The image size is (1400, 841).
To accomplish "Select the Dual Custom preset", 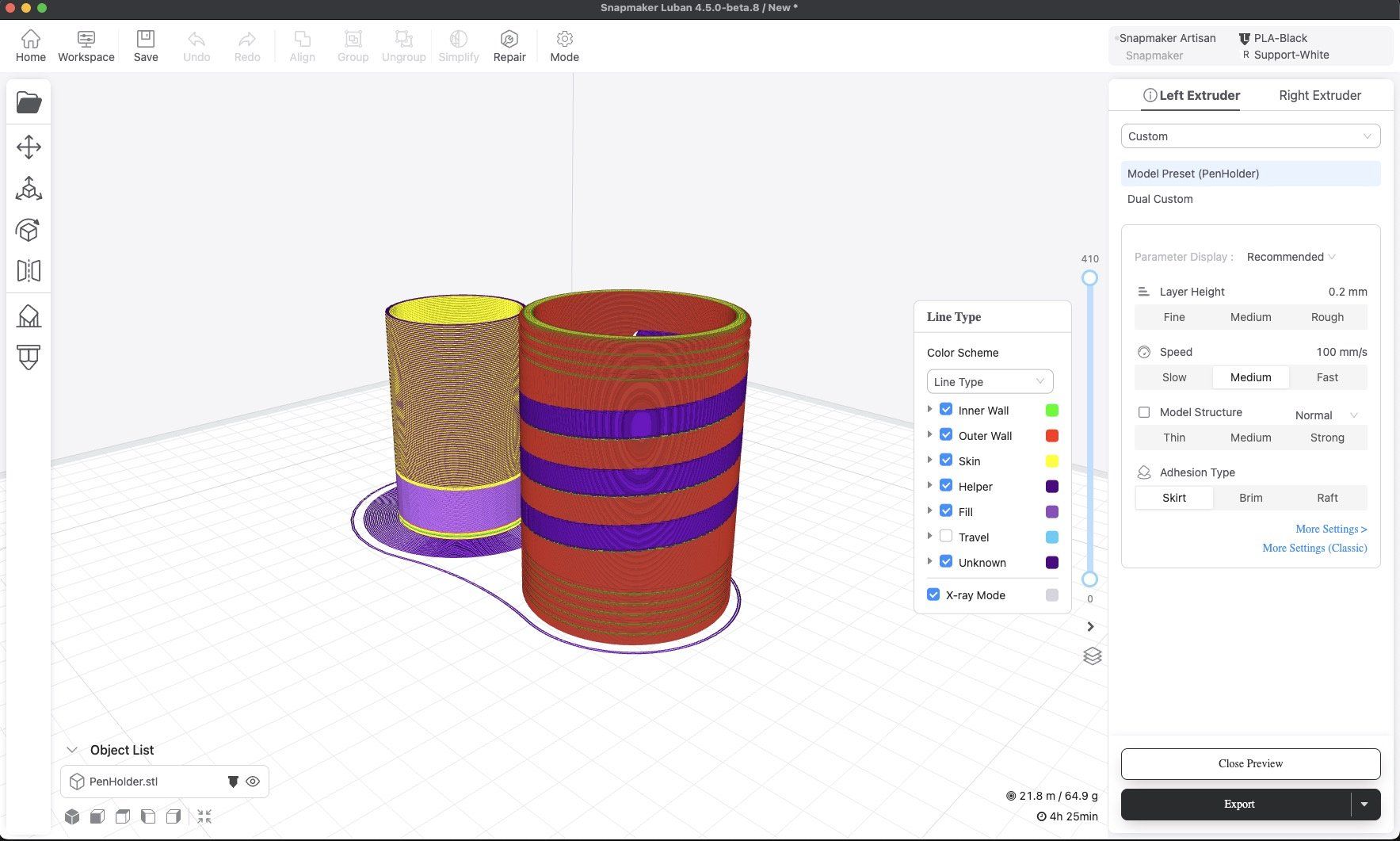I will [x=1160, y=199].
